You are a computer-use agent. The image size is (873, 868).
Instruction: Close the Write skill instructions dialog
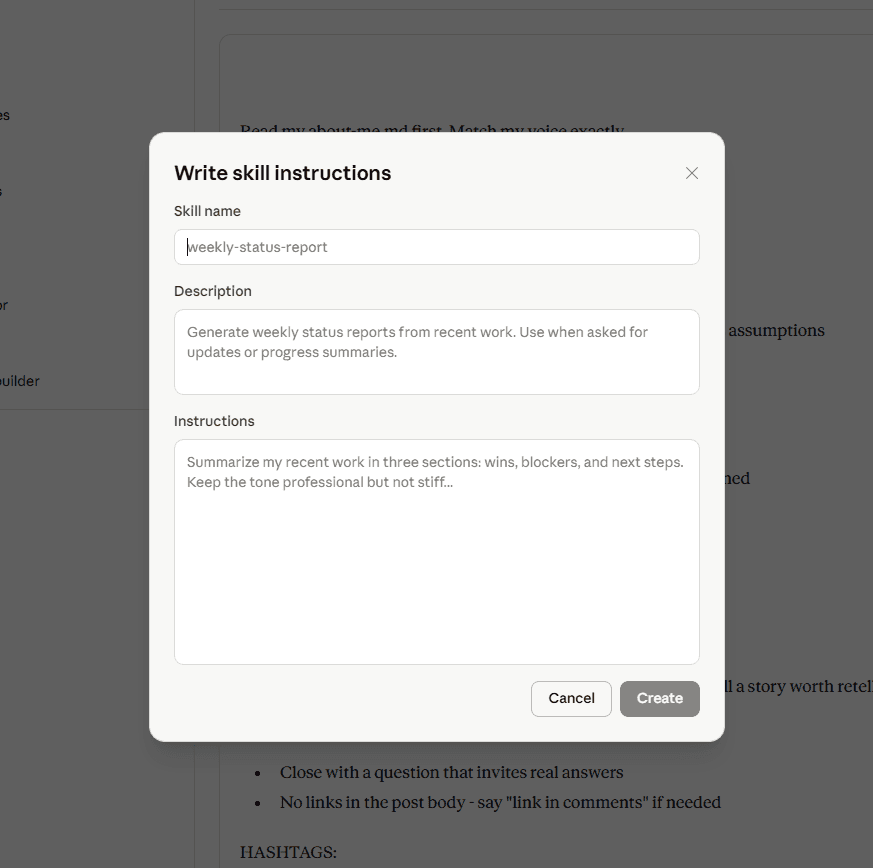click(x=691, y=173)
